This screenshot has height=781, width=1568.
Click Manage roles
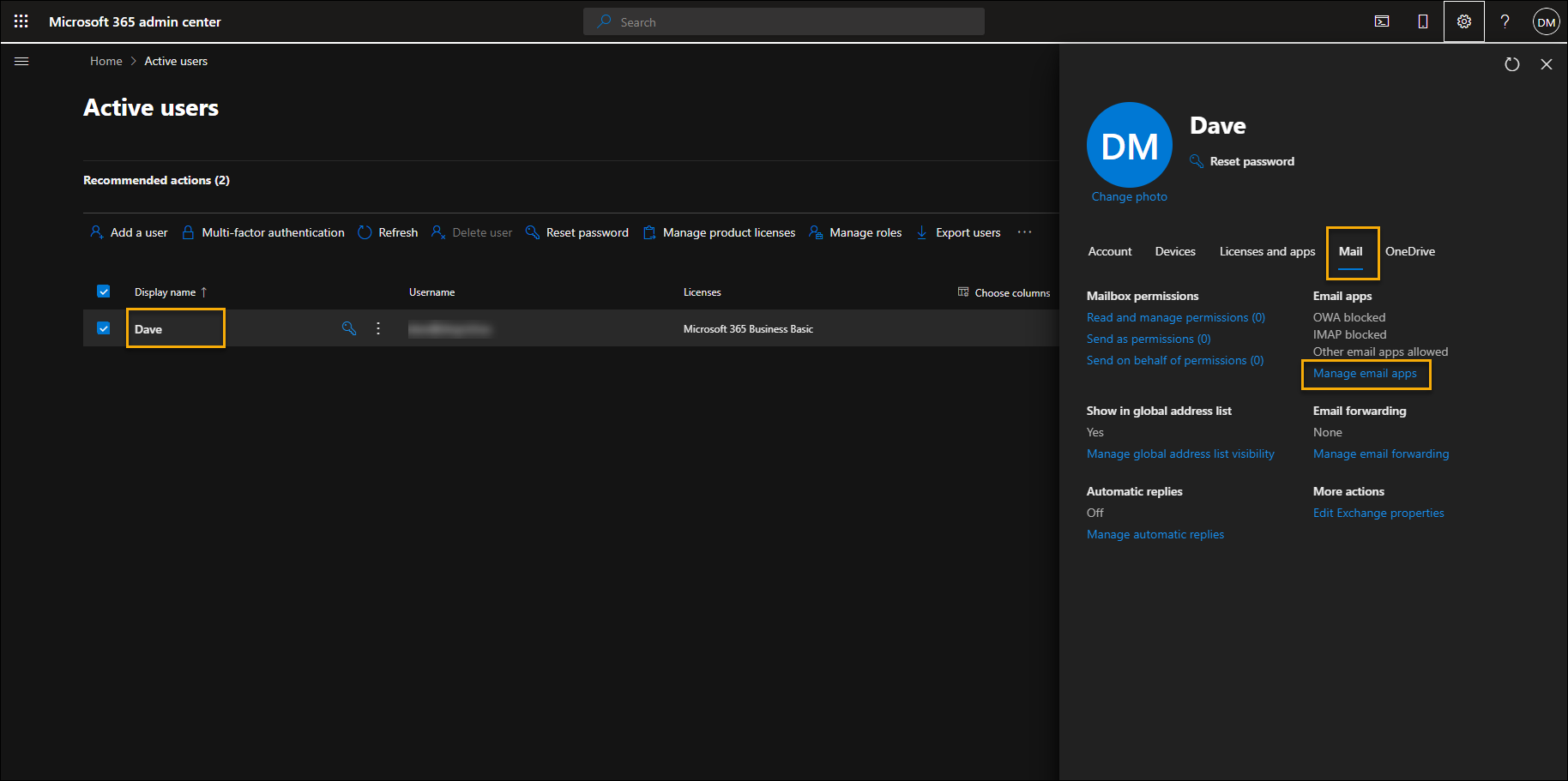pyautogui.click(x=855, y=232)
